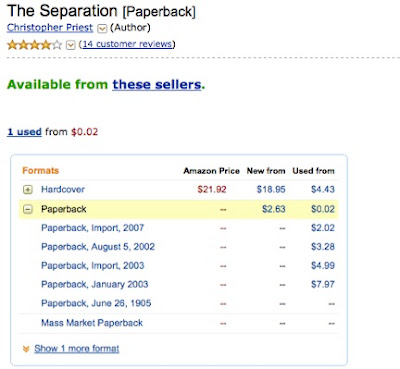Click Paperback new price $2.63
Image resolution: width=400 pixels, height=369 pixels.
tap(274, 209)
